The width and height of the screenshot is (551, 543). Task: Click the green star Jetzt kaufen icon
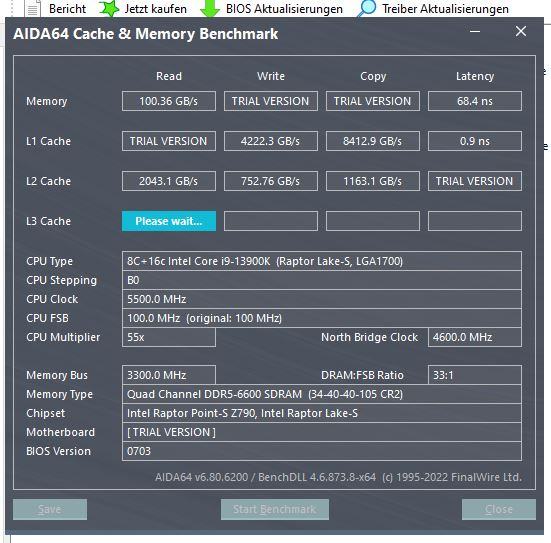[x=109, y=8]
